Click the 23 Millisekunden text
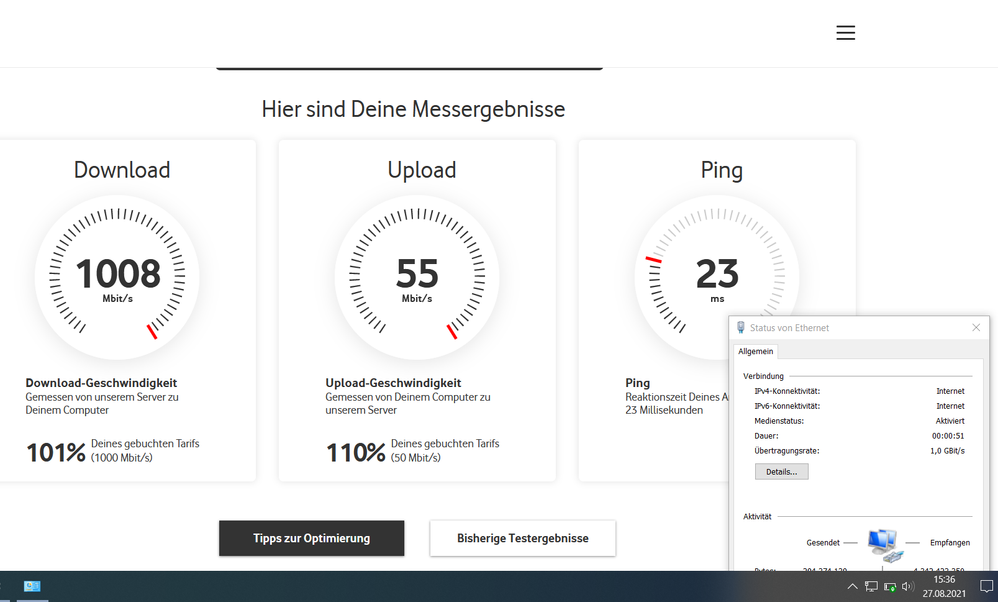 coord(664,410)
